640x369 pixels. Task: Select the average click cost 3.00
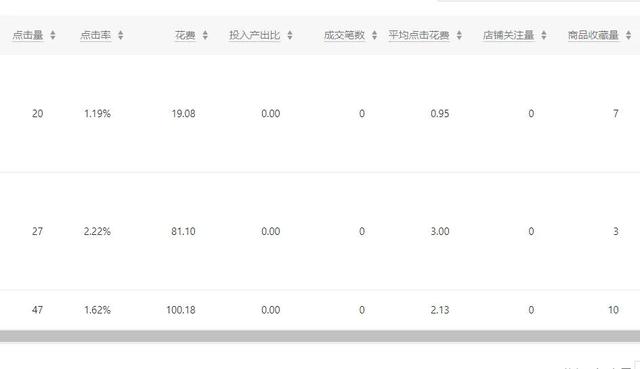point(440,231)
